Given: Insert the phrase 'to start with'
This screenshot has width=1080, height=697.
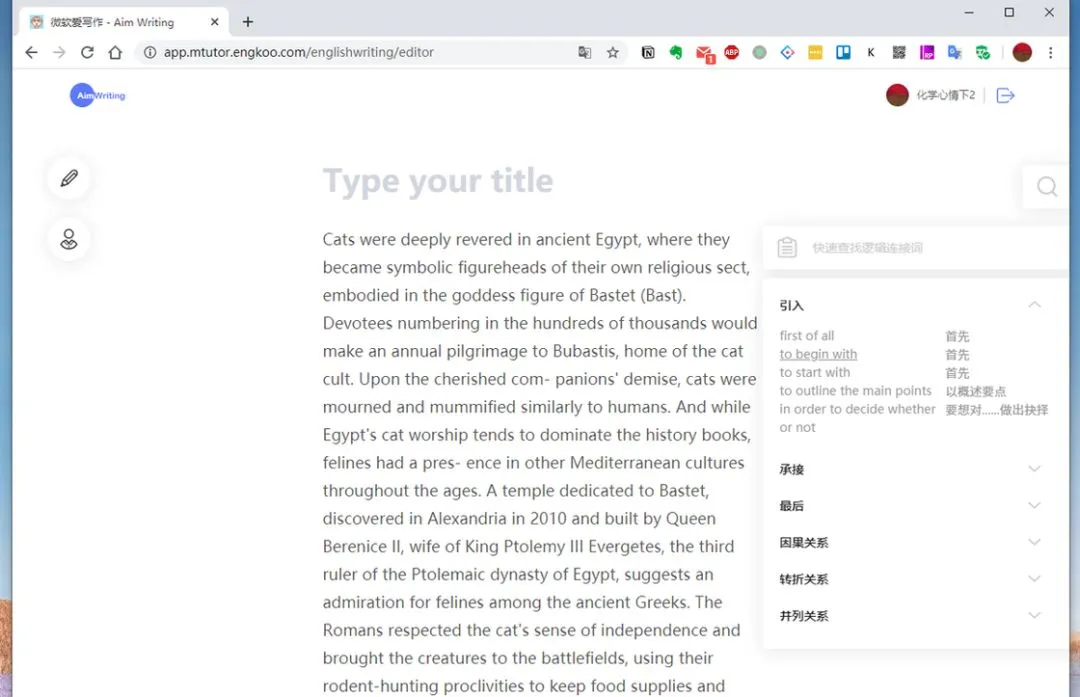Looking at the screenshot, I should tap(815, 372).
